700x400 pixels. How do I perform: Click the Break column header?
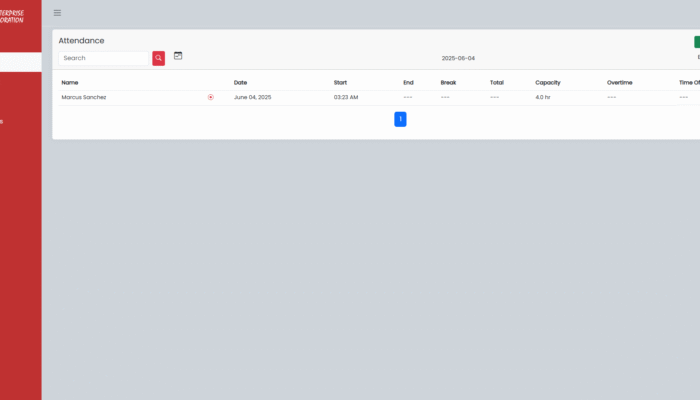[x=448, y=83]
